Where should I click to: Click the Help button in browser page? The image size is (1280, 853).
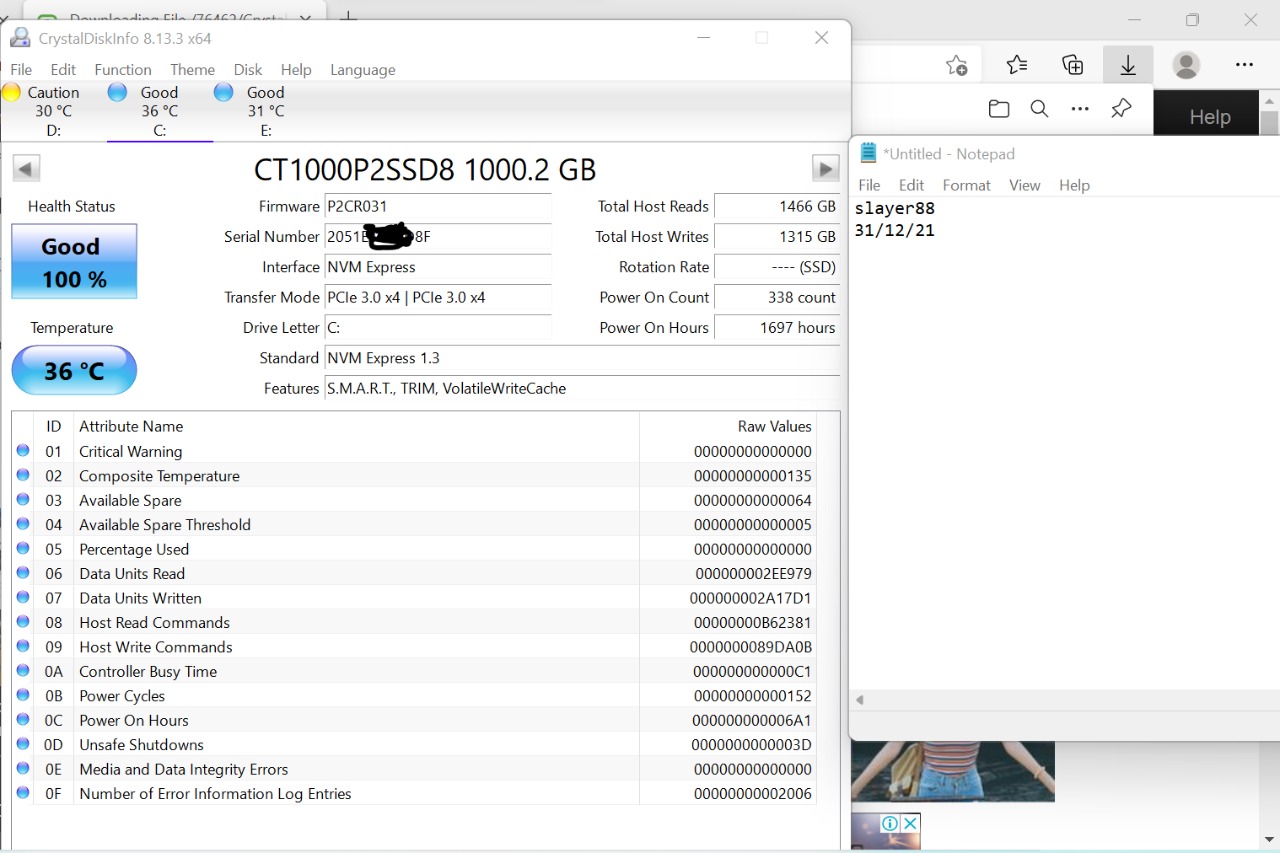point(1209,117)
